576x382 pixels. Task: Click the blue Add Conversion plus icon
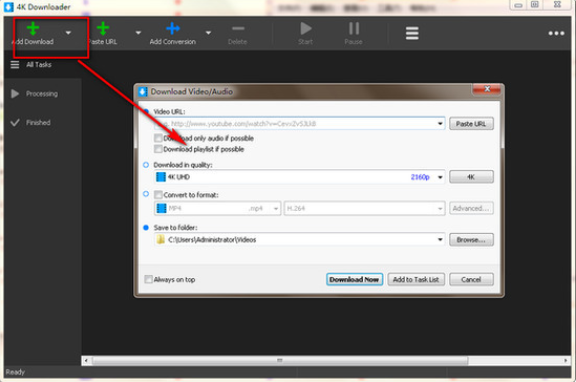[x=173, y=28]
